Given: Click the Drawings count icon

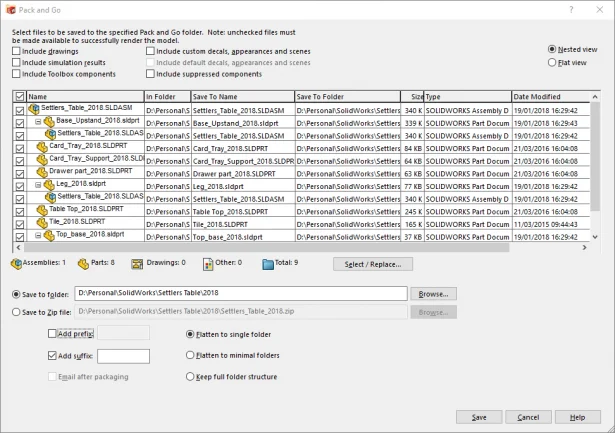Looking at the screenshot, I should click(x=138, y=263).
